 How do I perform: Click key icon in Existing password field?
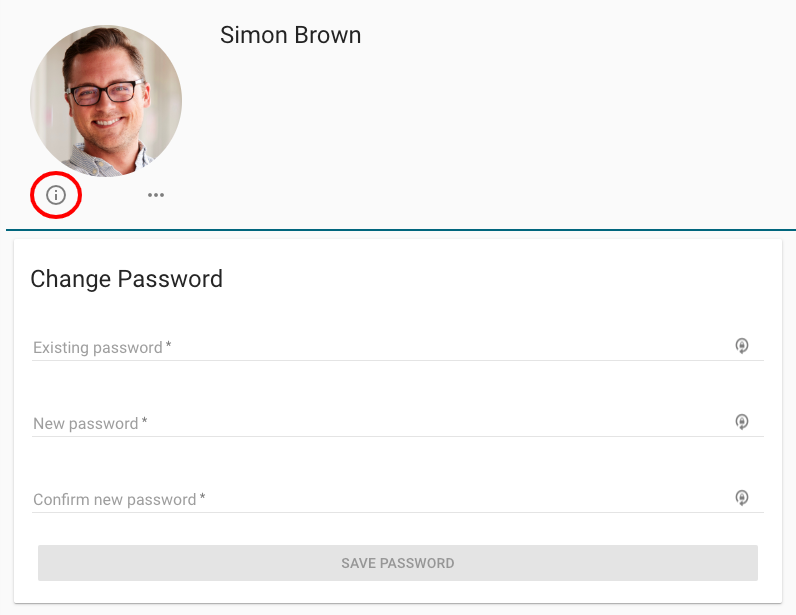pos(742,346)
